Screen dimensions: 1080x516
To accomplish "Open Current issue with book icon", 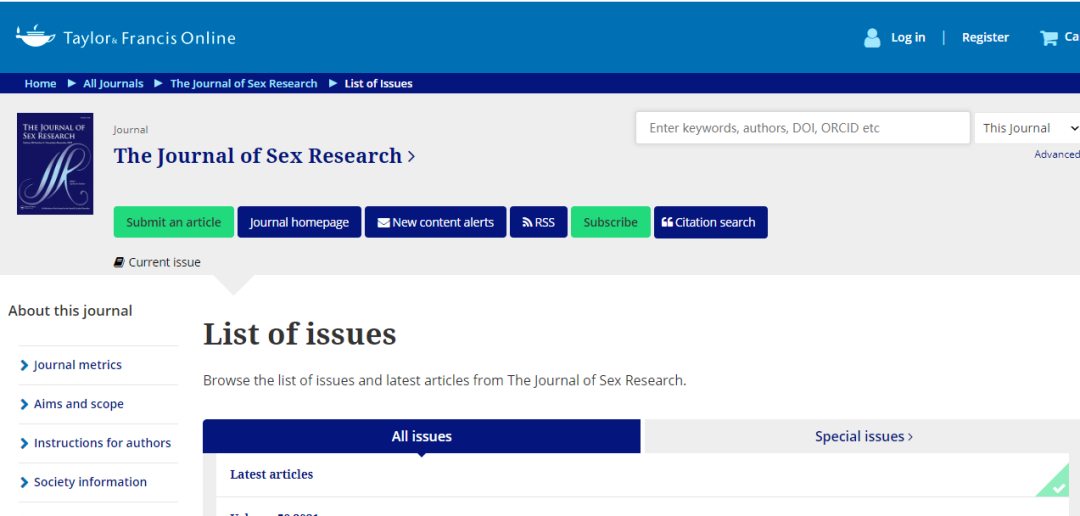I will tap(157, 262).
